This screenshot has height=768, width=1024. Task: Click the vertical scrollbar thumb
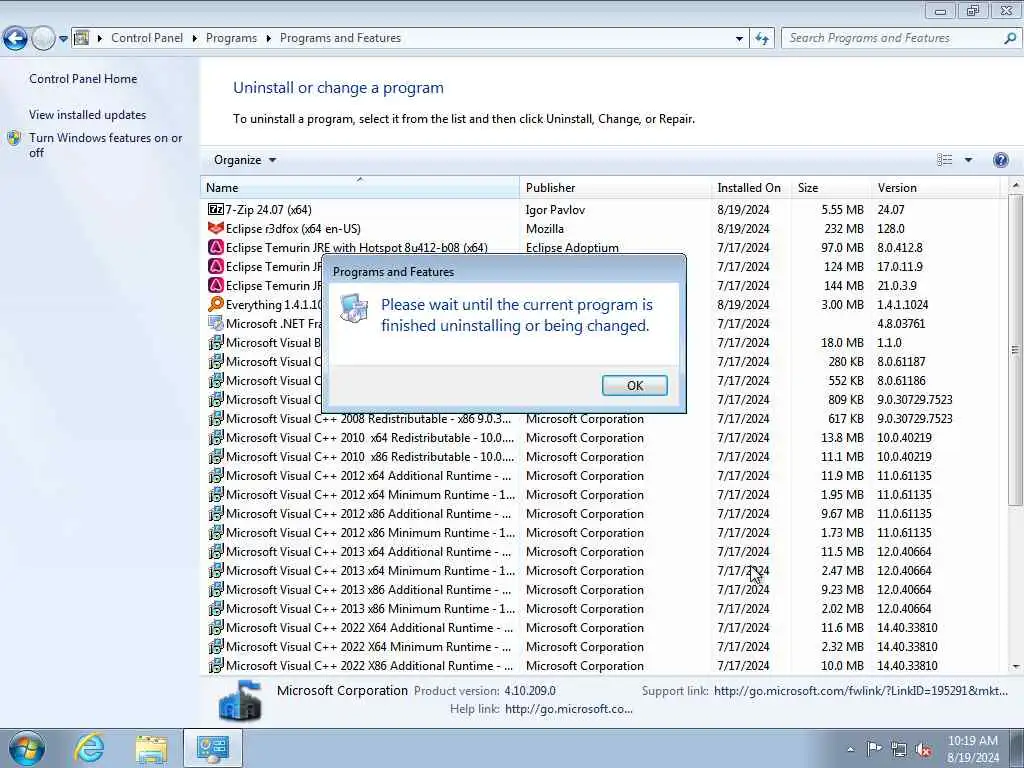(x=1016, y=349)
